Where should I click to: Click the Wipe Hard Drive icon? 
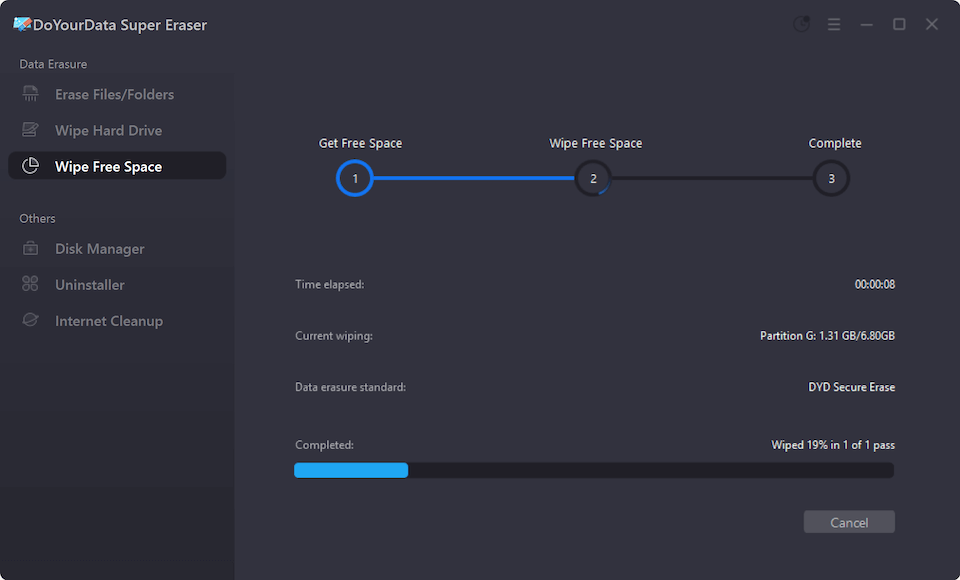31,130
